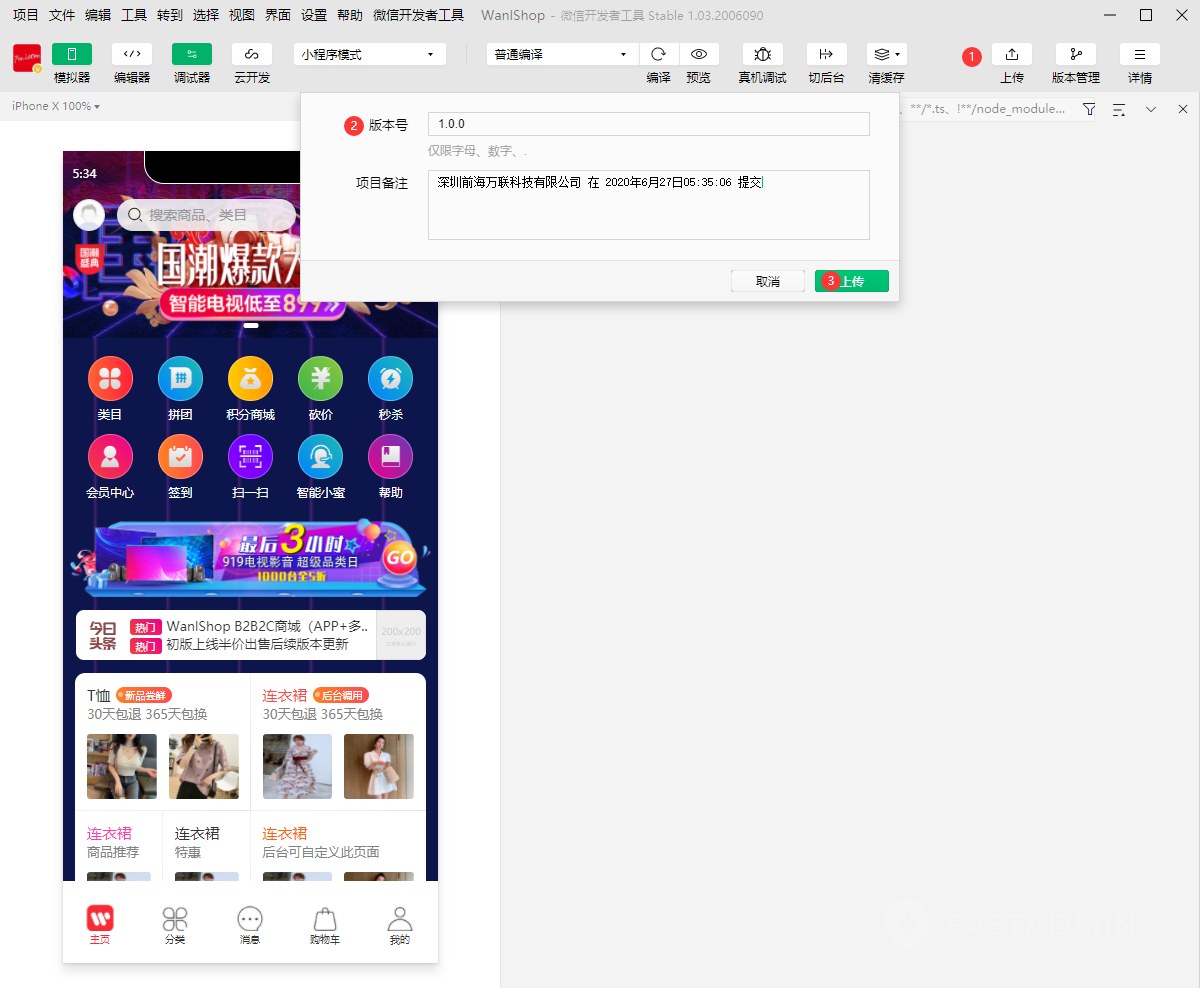The width and height of the screenshot is (1200, 988).
Task: Open the 转到 menu
Action: 170,15
